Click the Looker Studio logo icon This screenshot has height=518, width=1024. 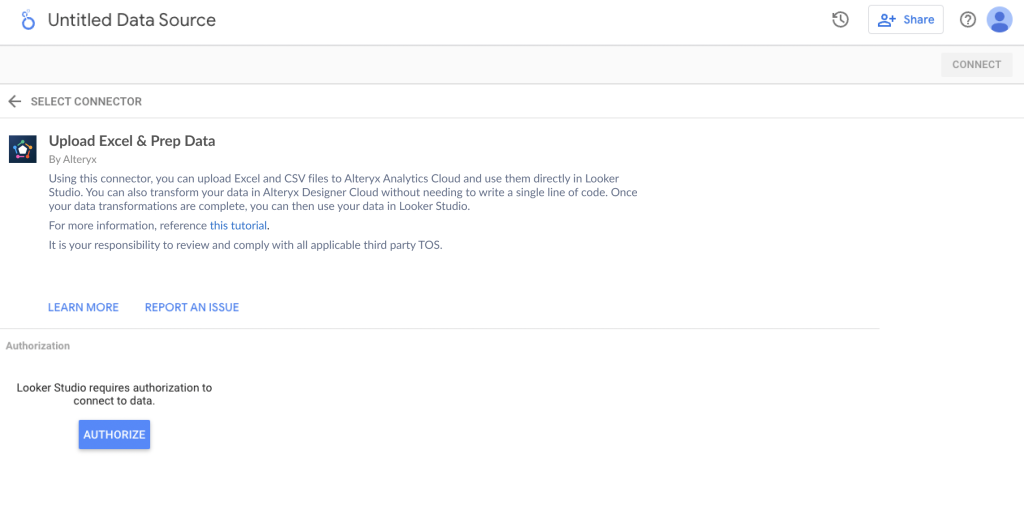pyautogui.click(x=27, y=20)
